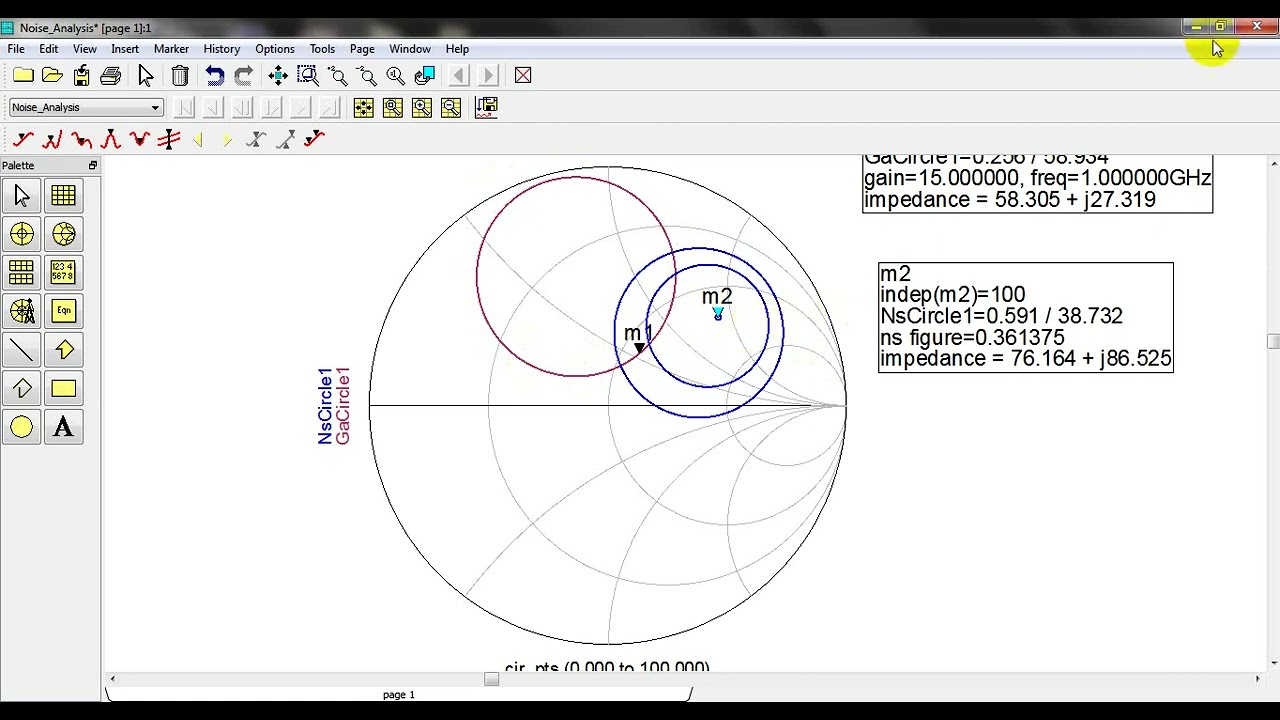Select the Text 'A' tool in Palette
Screen dimensions: 1280x720
(x=63, y=428)
